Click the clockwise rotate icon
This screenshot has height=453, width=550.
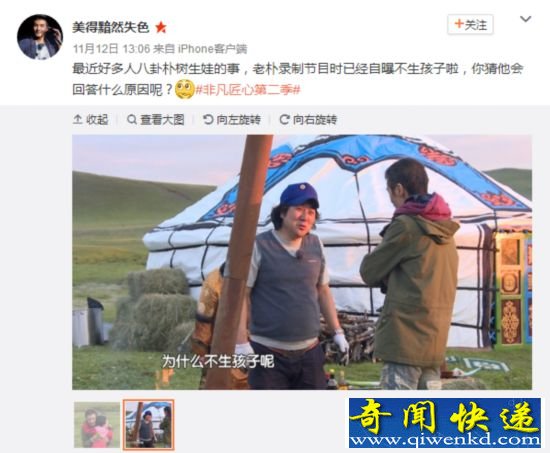[x=284, y=120]
